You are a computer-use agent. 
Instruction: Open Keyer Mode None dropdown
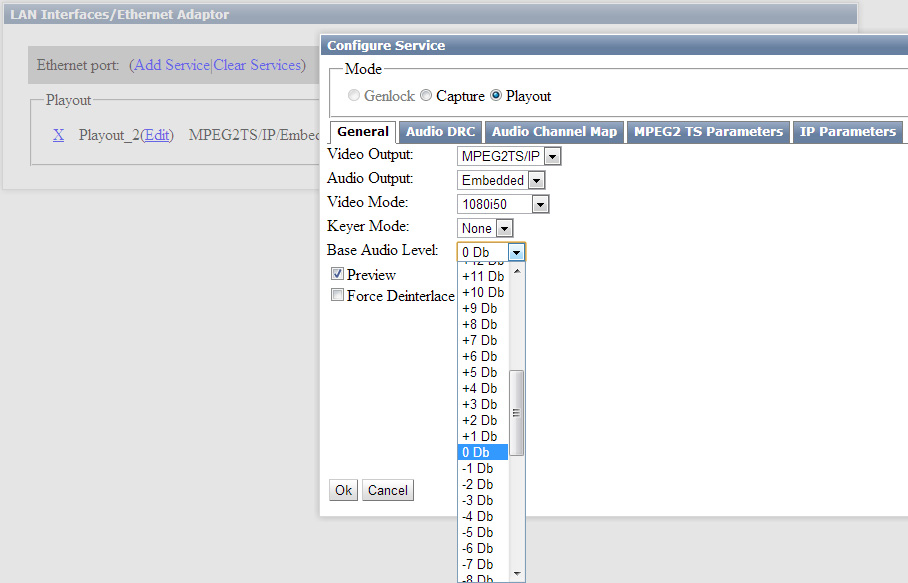[485, 228]
